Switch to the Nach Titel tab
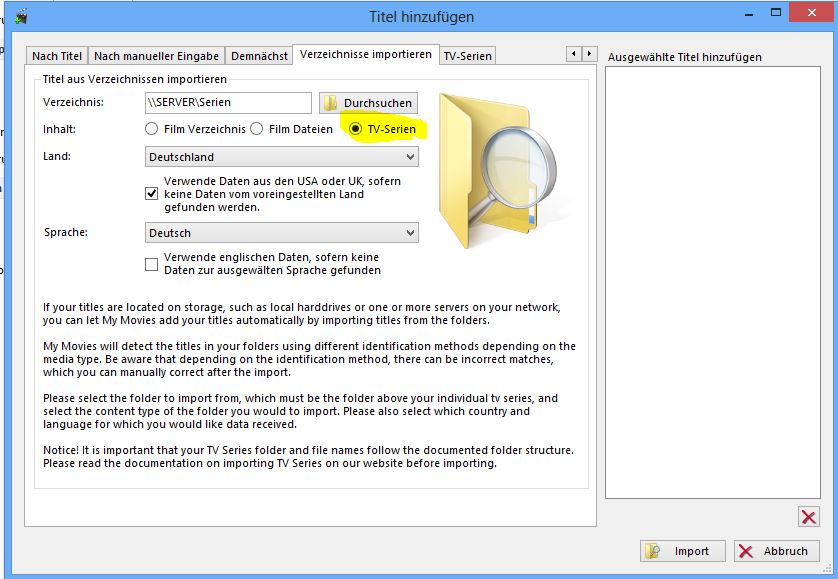 (x=57, y=56)
